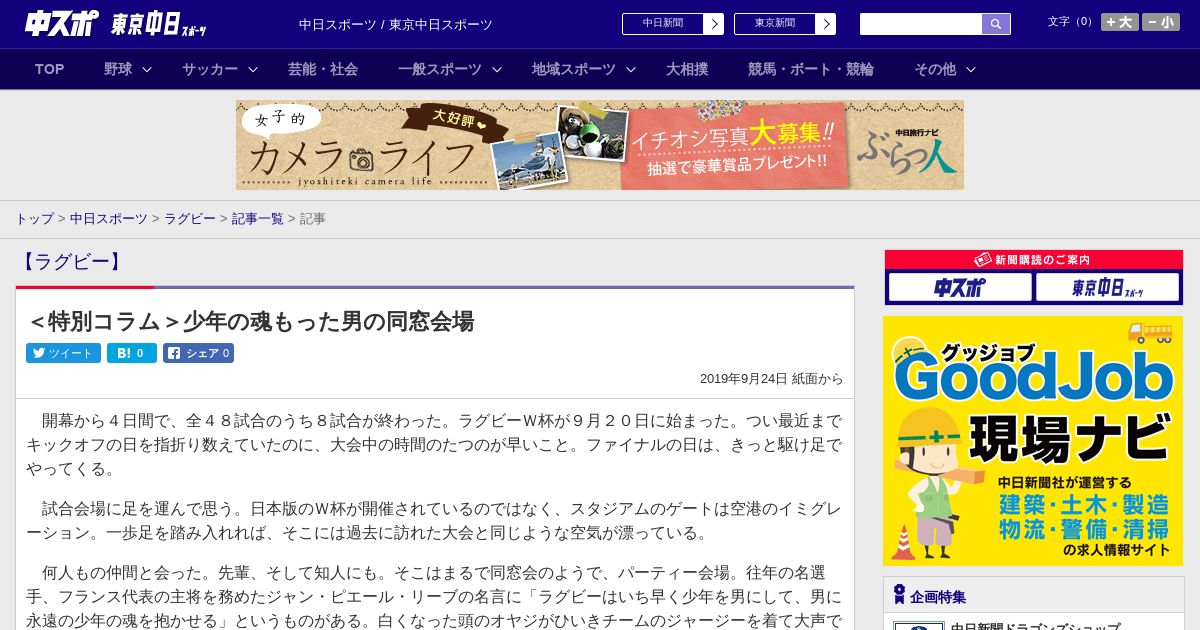This screenshot has width=1200, height=630.
Task: Click the arrow beside 中日新聞
Action: click(714, 24)
